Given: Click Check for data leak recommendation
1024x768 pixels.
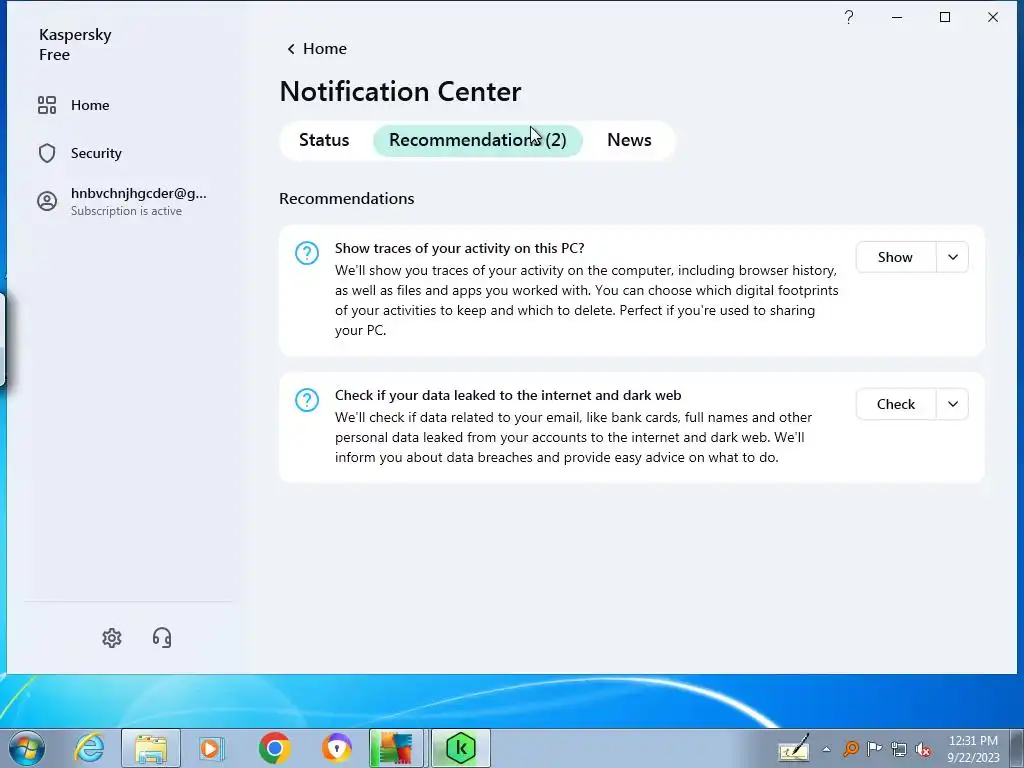Looking at the screenshot, I should click(x=895, y=404).
